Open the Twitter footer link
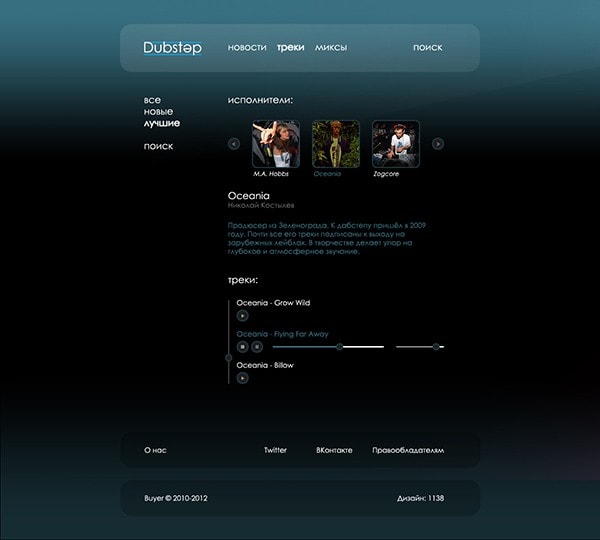This screenshot has height=540, width=600. [x=275, y=450]
